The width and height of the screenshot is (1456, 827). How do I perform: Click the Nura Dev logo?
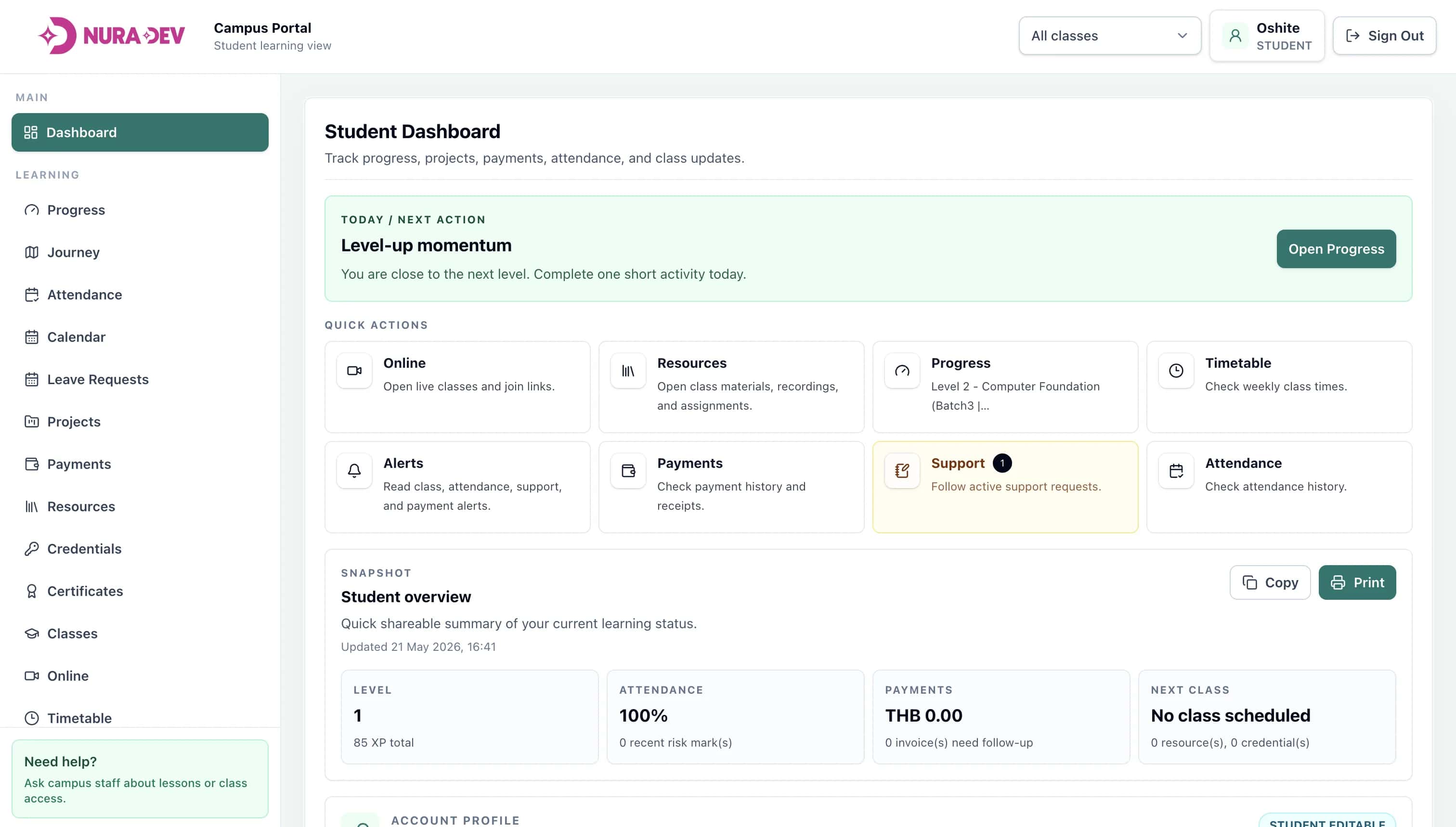pos(111,36)
